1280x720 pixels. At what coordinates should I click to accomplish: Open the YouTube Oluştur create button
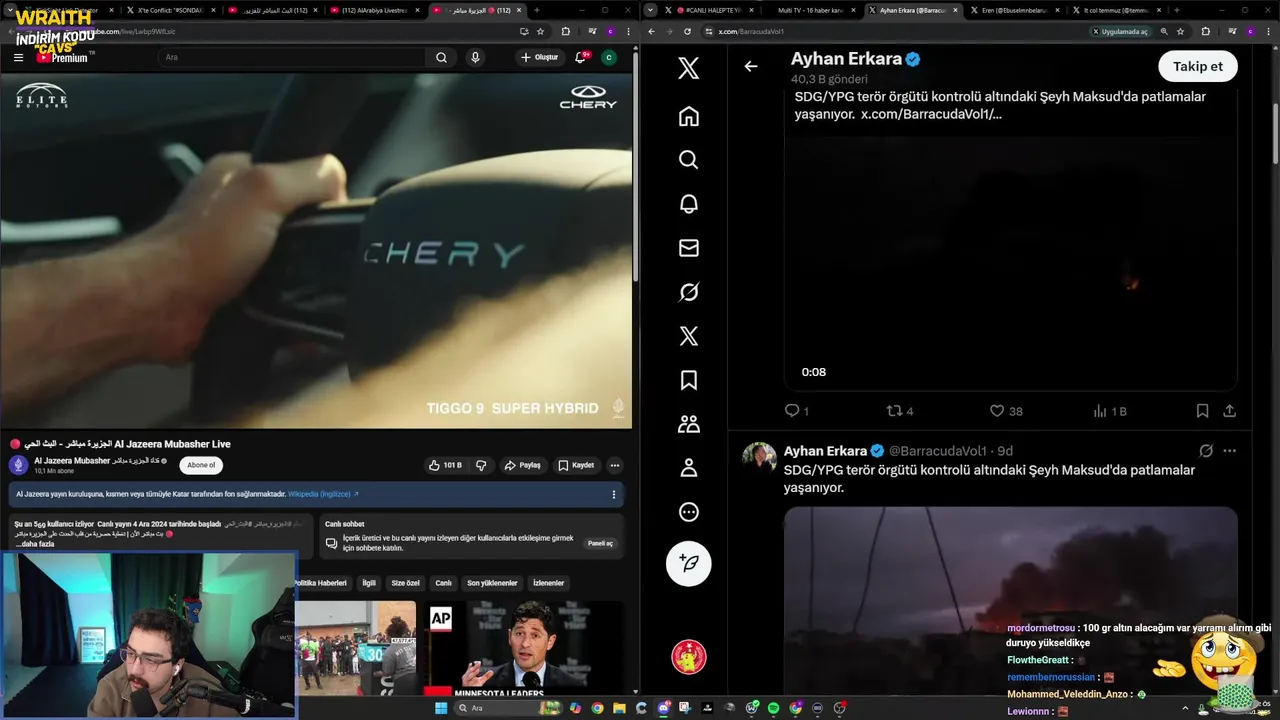pyautogui.click(x=540, y=57)
